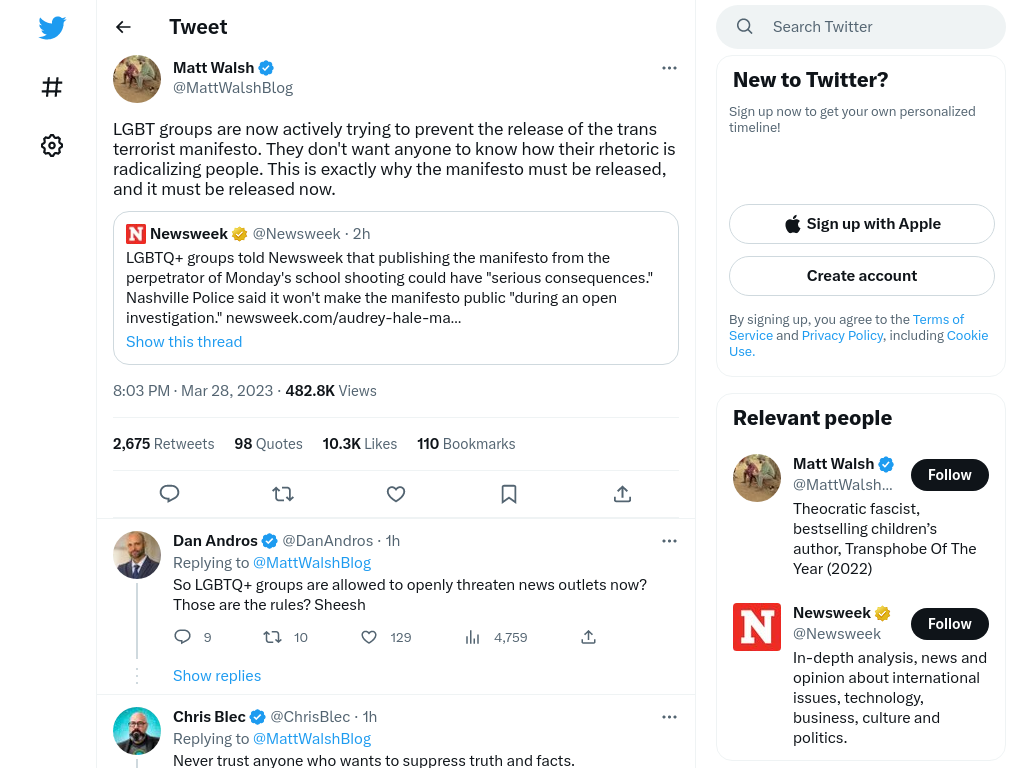The height and width of the screenshot is (768, 1024).
Task: Like the main tweet with heart icon
Action: tap(396, 494)
